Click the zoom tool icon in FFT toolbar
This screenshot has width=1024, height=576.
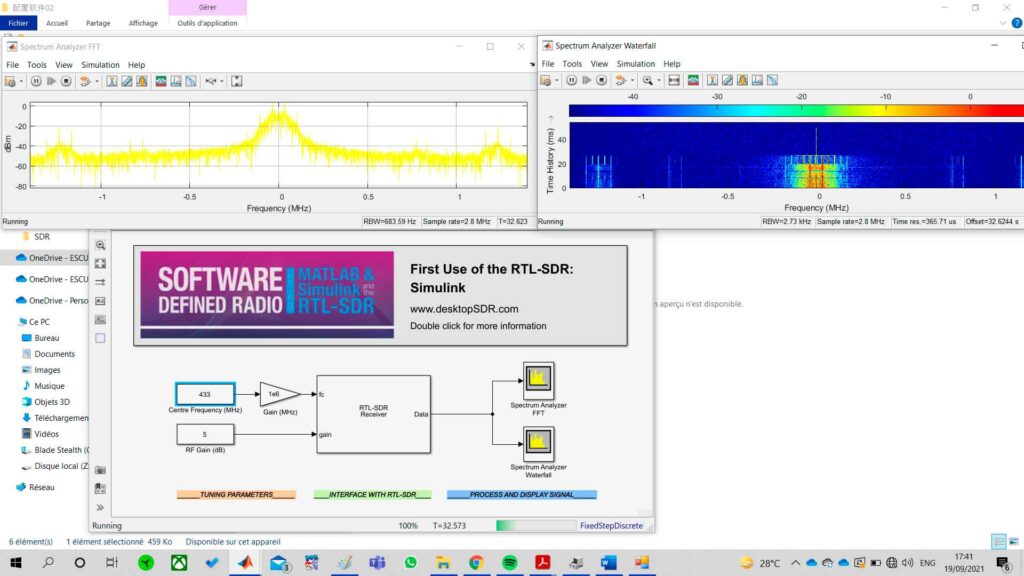210,82
